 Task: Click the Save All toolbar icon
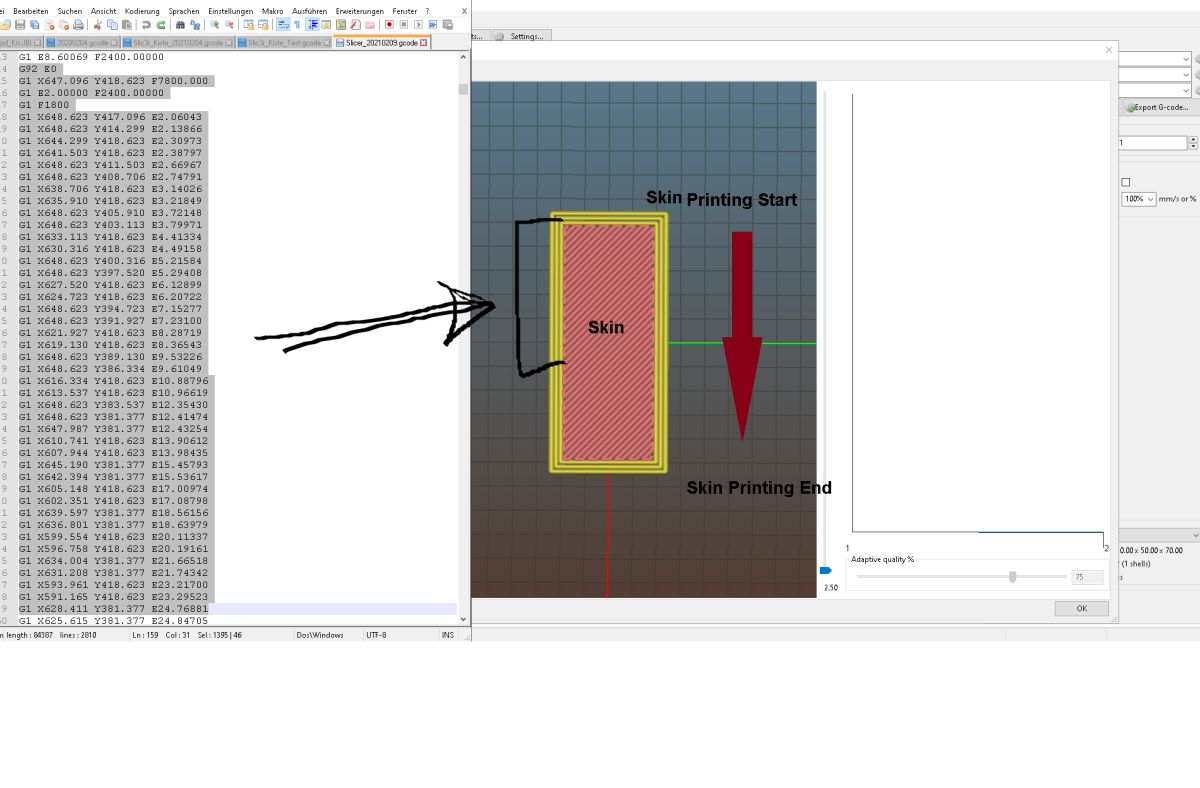[x=34, y=24]
